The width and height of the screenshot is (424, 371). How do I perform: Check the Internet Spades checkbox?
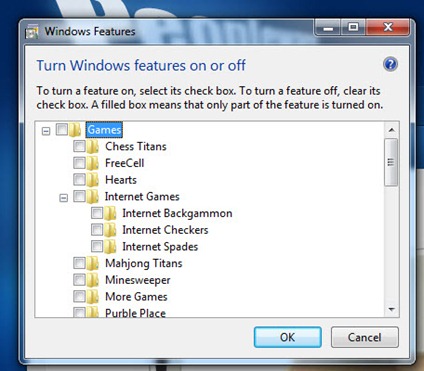tap(97, 246)
